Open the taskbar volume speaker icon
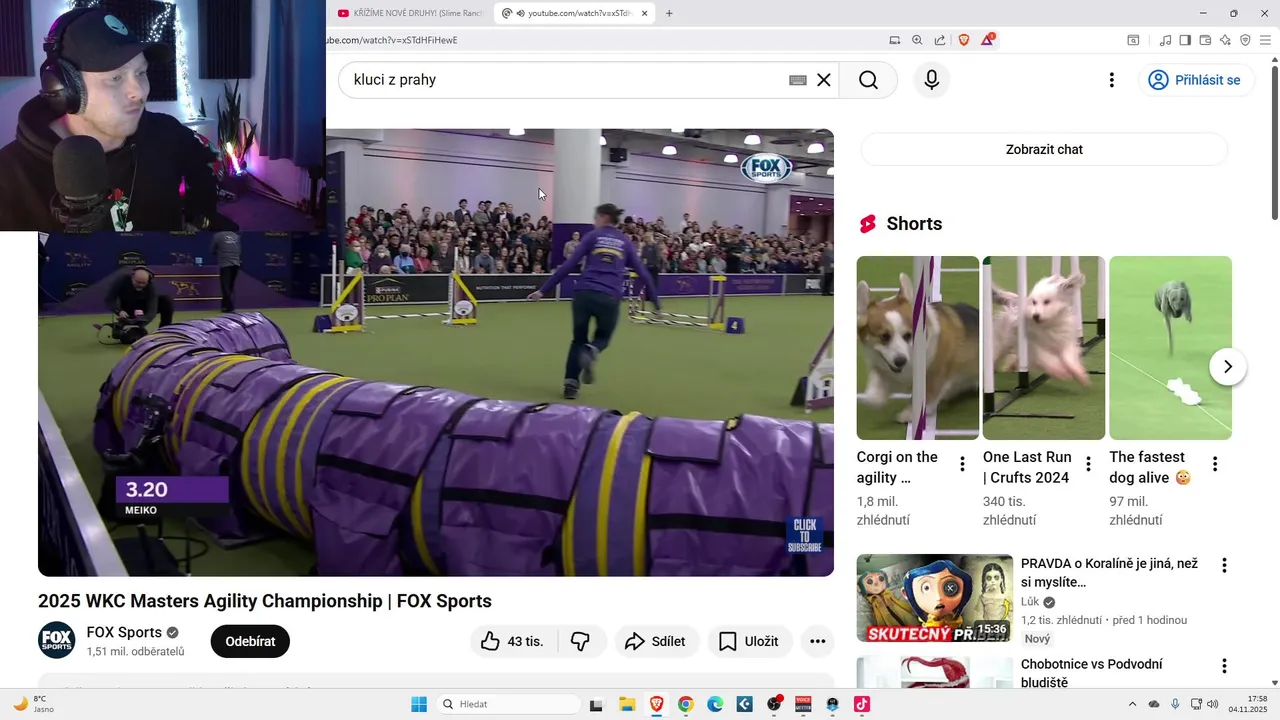This screenshot has height=720, width=1280. click(x=1212, y=704)
